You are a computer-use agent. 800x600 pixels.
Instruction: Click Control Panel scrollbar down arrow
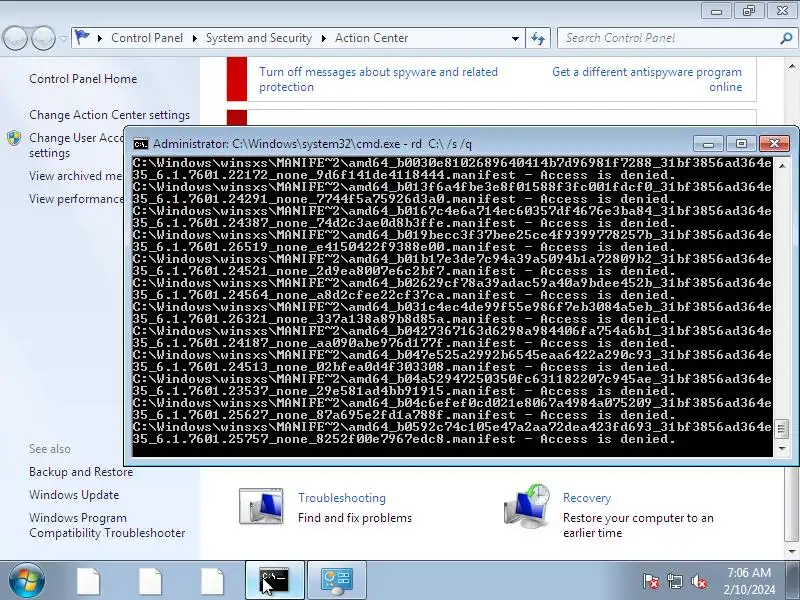tap(792, 552)
